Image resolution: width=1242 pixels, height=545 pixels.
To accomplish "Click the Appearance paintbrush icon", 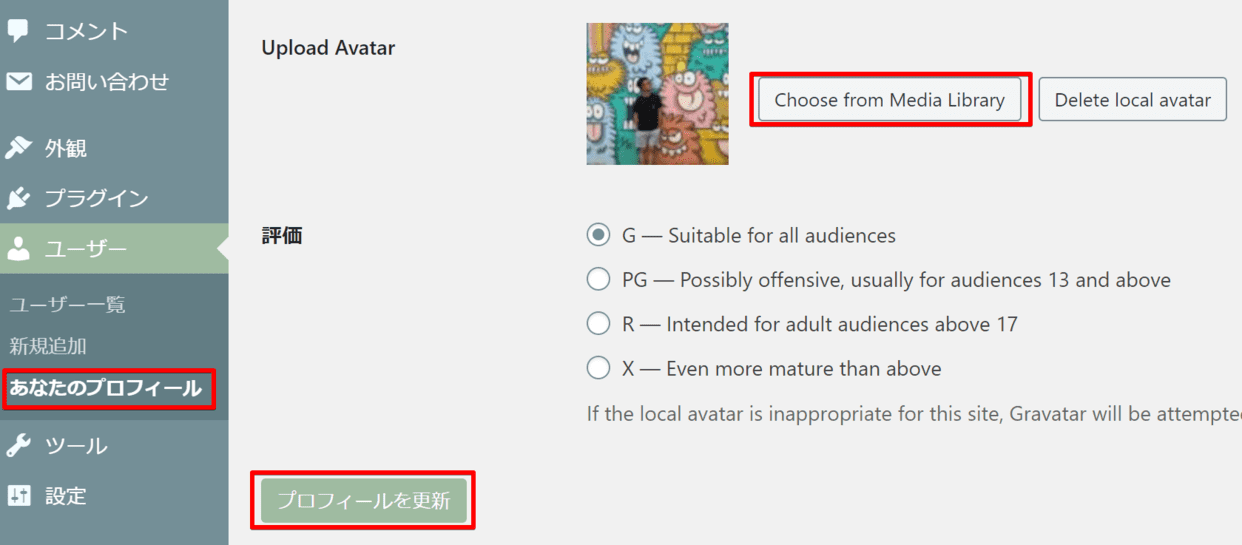I will click(x=19, y=148).
